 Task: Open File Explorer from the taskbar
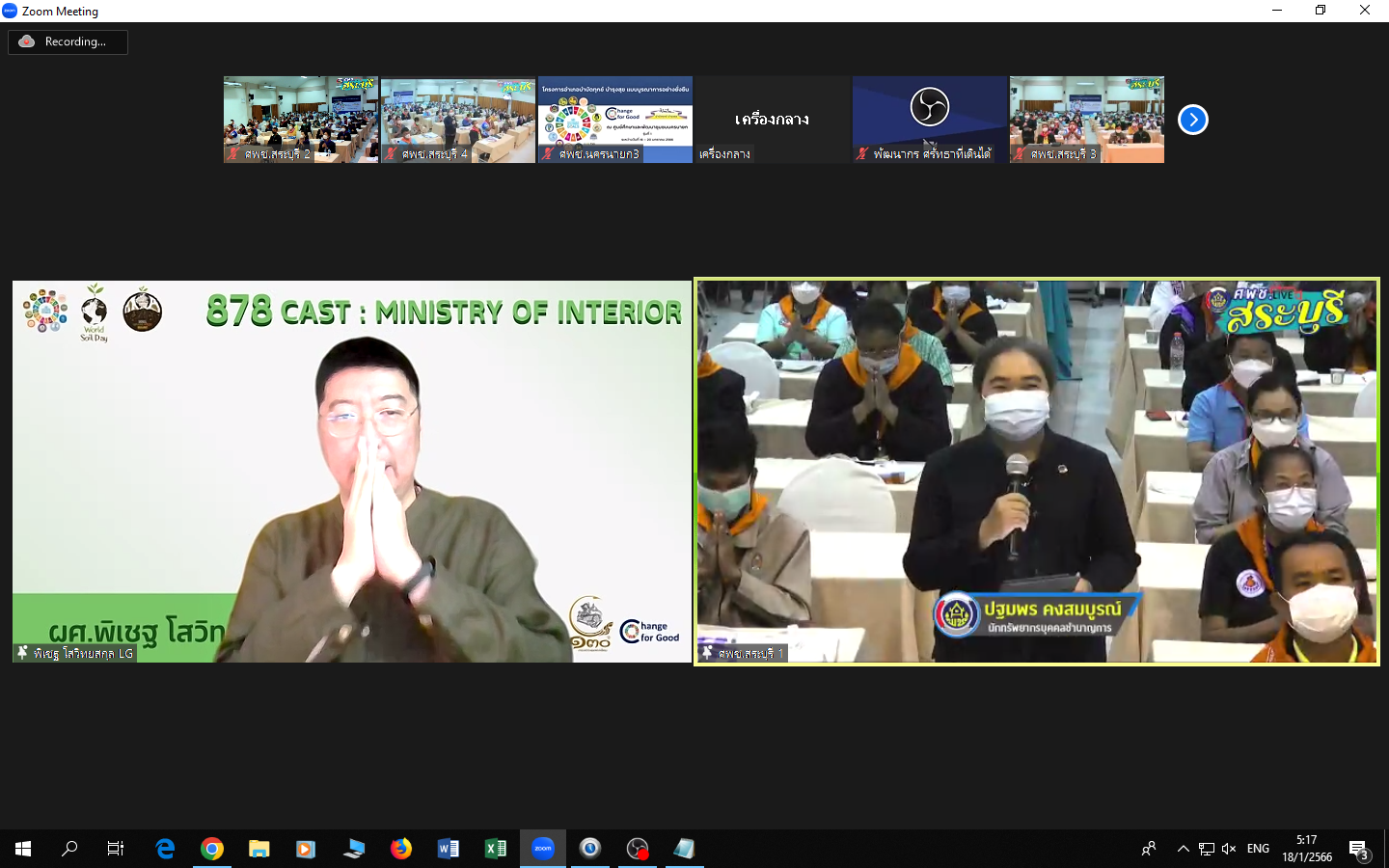click(x=259, y=849)
